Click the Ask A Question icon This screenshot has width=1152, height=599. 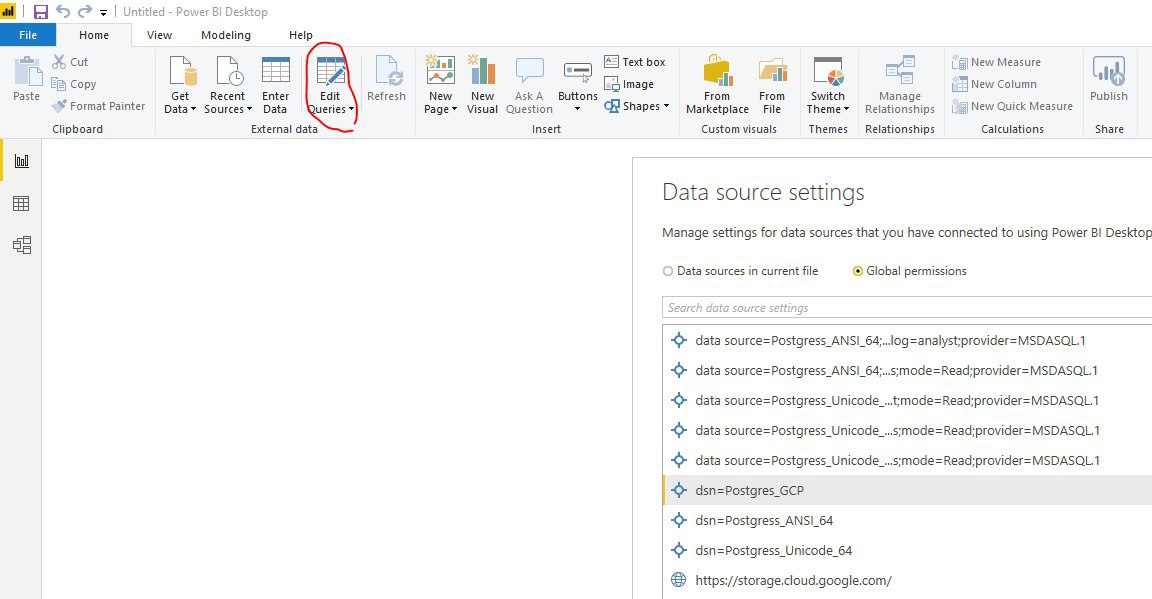529,71
